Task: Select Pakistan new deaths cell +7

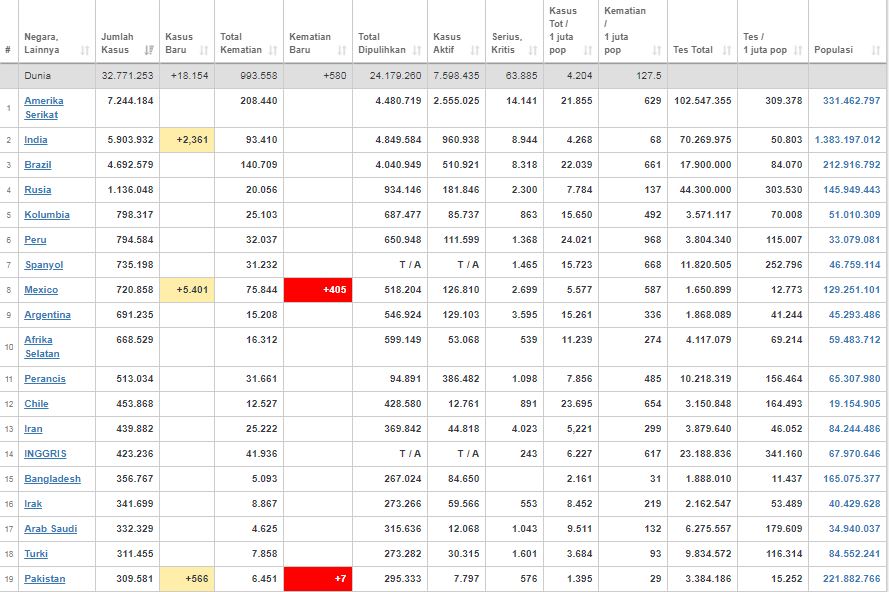Action: tap(318, 579)
